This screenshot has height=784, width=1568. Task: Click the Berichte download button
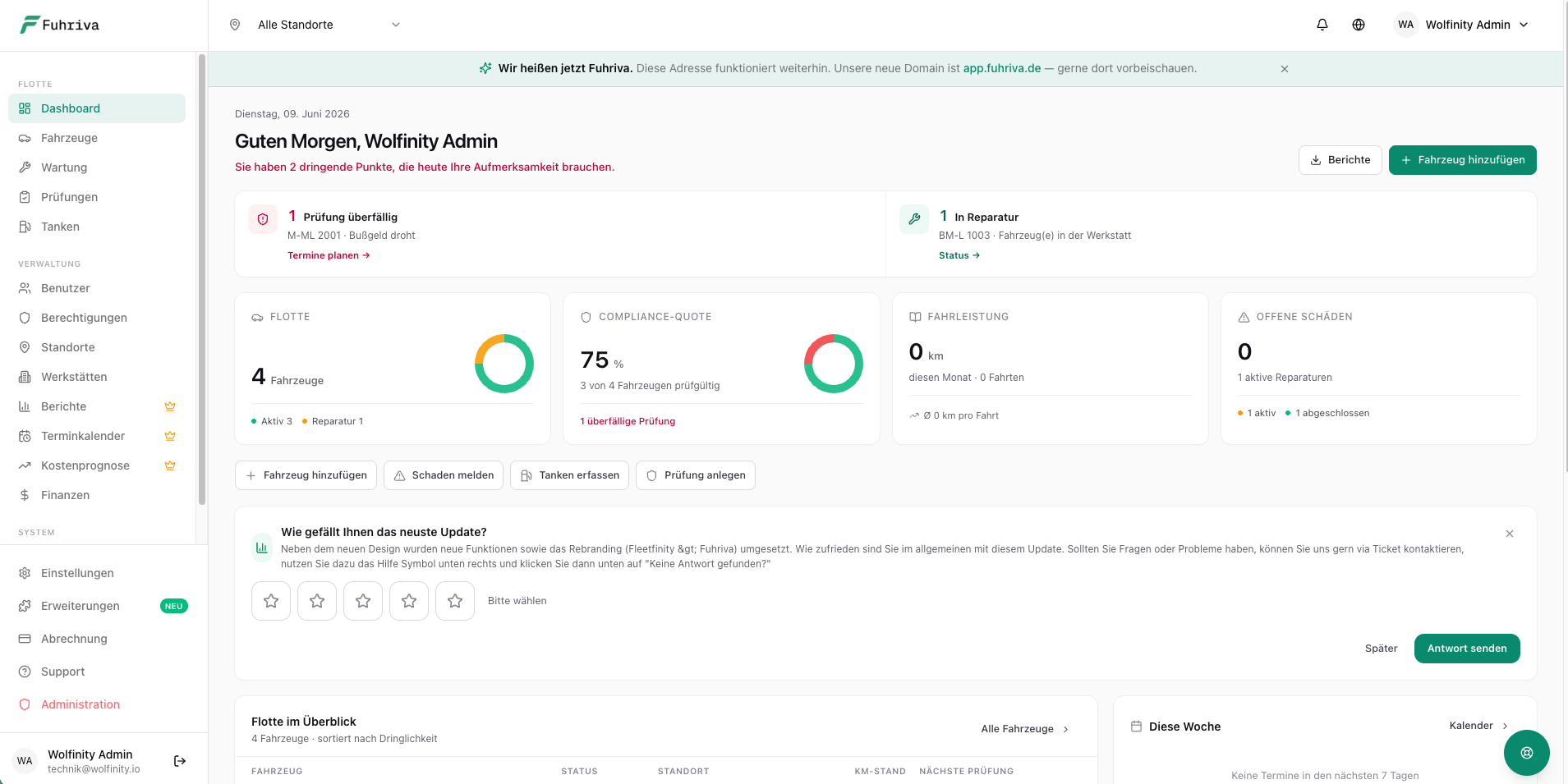coord(1340,160)
